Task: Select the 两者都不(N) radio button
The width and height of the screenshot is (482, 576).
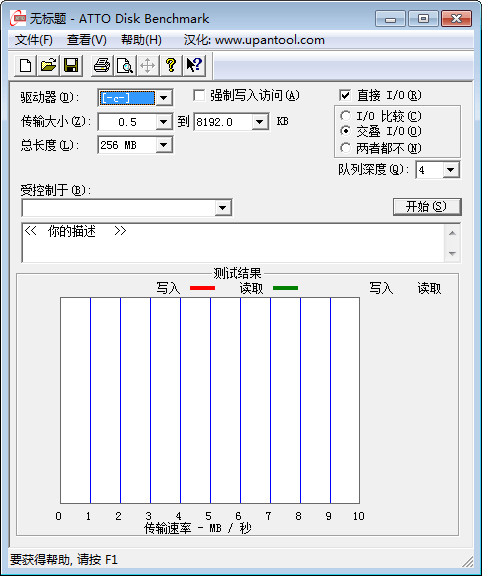Action: tap(345, 148)
